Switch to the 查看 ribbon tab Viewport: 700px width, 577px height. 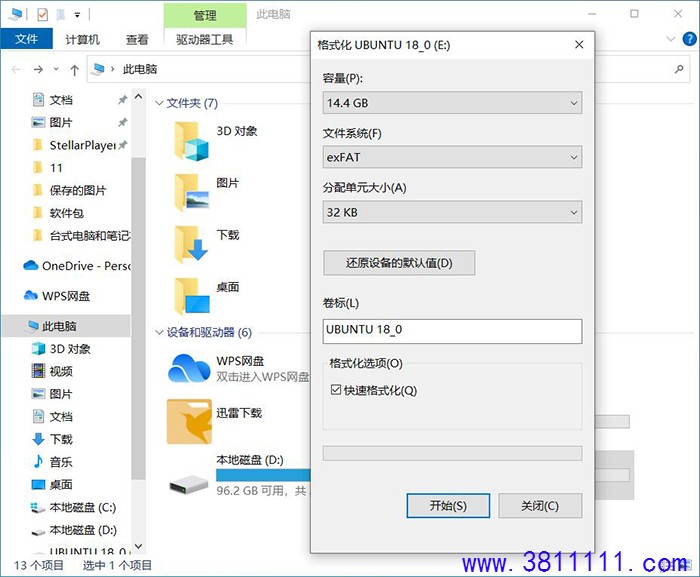[x=137, y=40]
